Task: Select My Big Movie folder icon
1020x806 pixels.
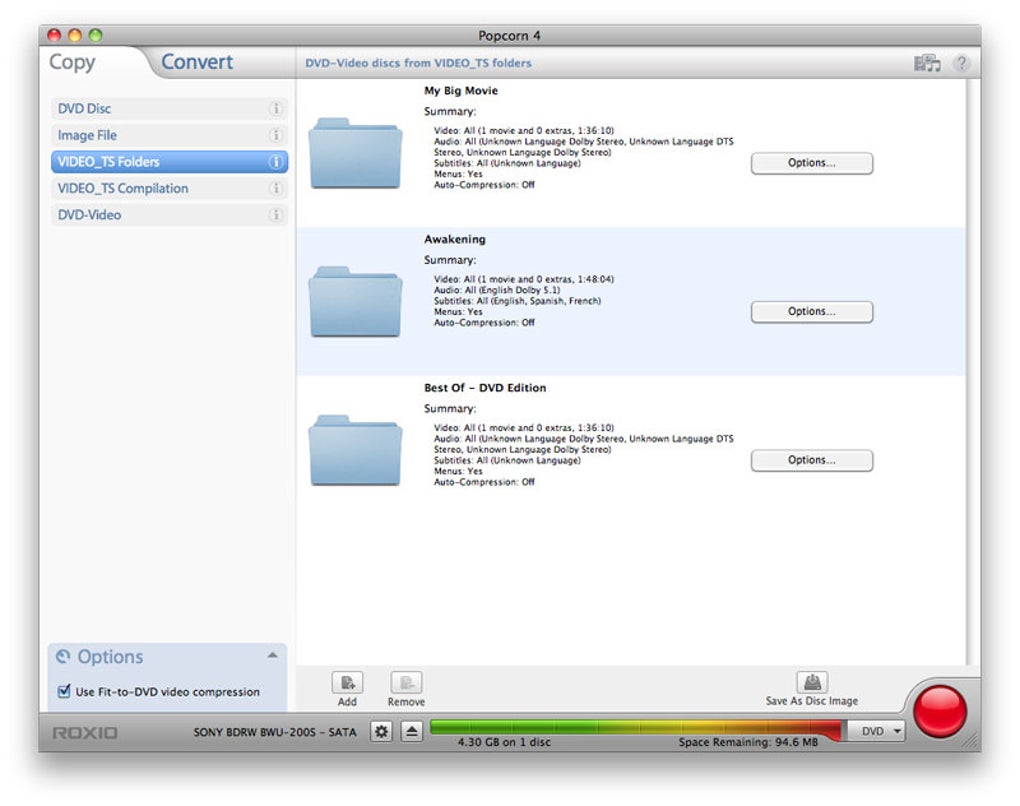Action: (x=355, y=154)
